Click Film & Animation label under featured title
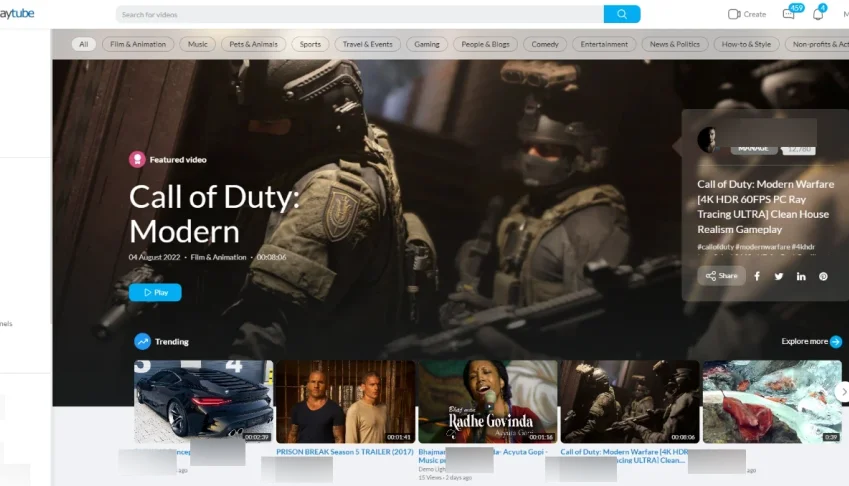The image size is (849, 486). pyautogui.click(x=218, y=257)
